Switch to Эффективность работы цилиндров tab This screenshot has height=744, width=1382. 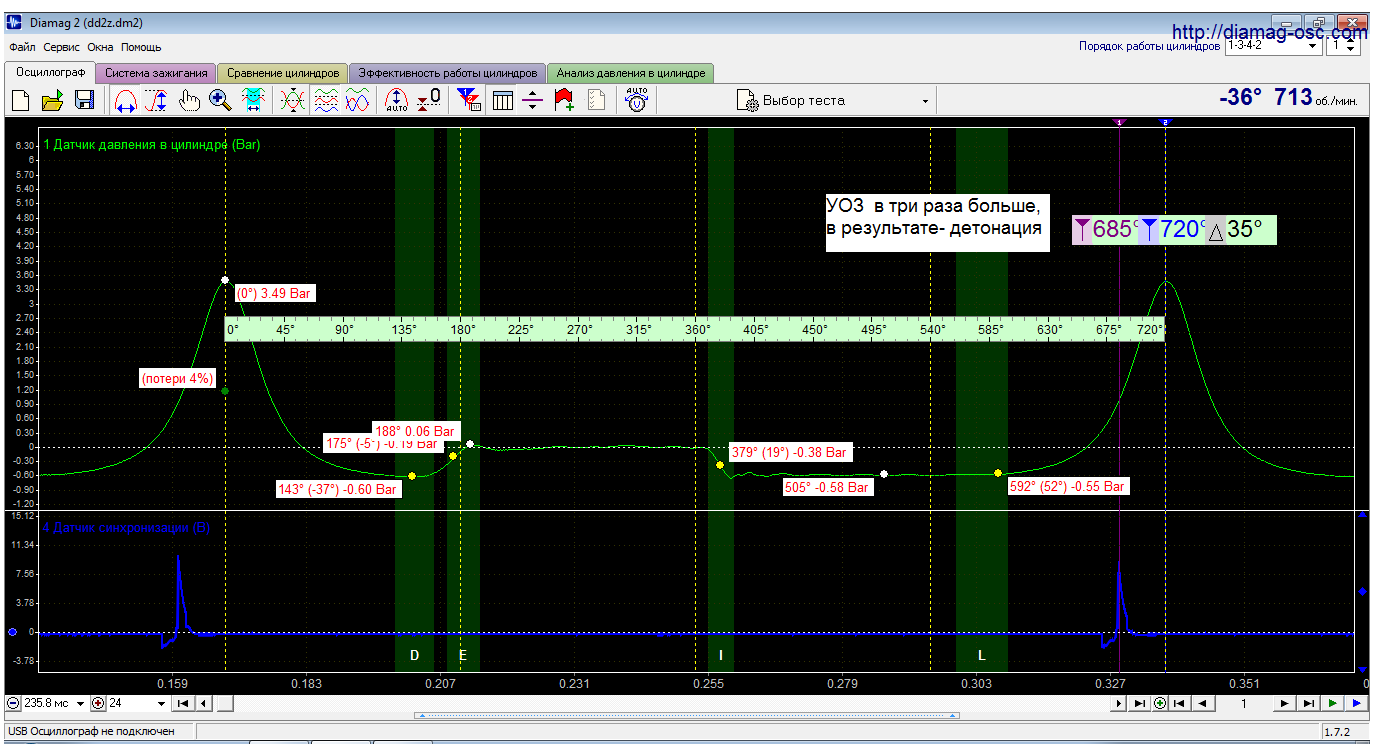coord(448,73)
